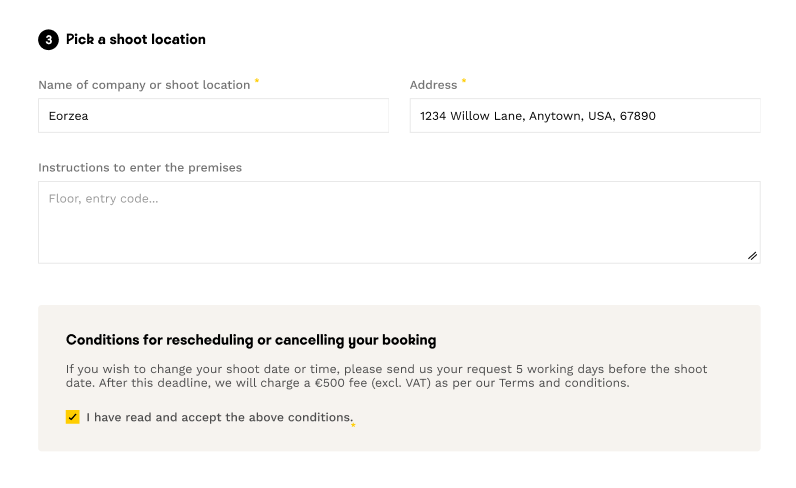Image resolution: width=796 pixels, height=488 pixels.
Task: Grab the textarea resize handle
Action: [x=752, y=255]
